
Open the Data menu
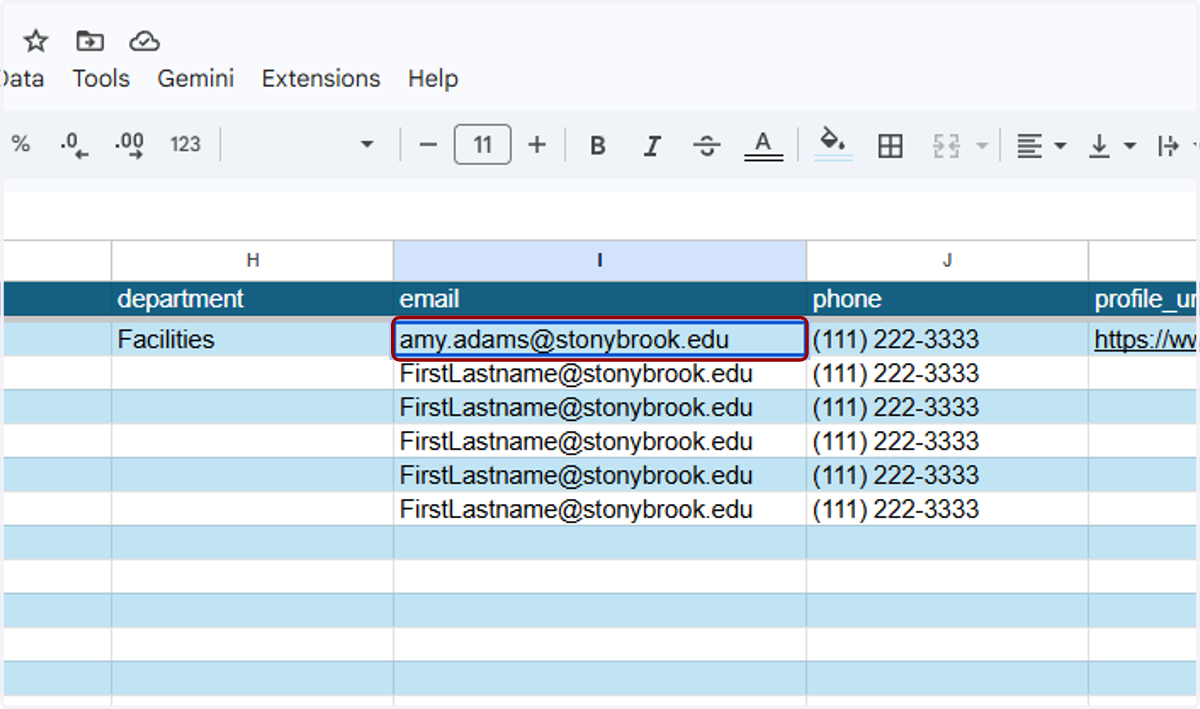[x=22, y=79]
